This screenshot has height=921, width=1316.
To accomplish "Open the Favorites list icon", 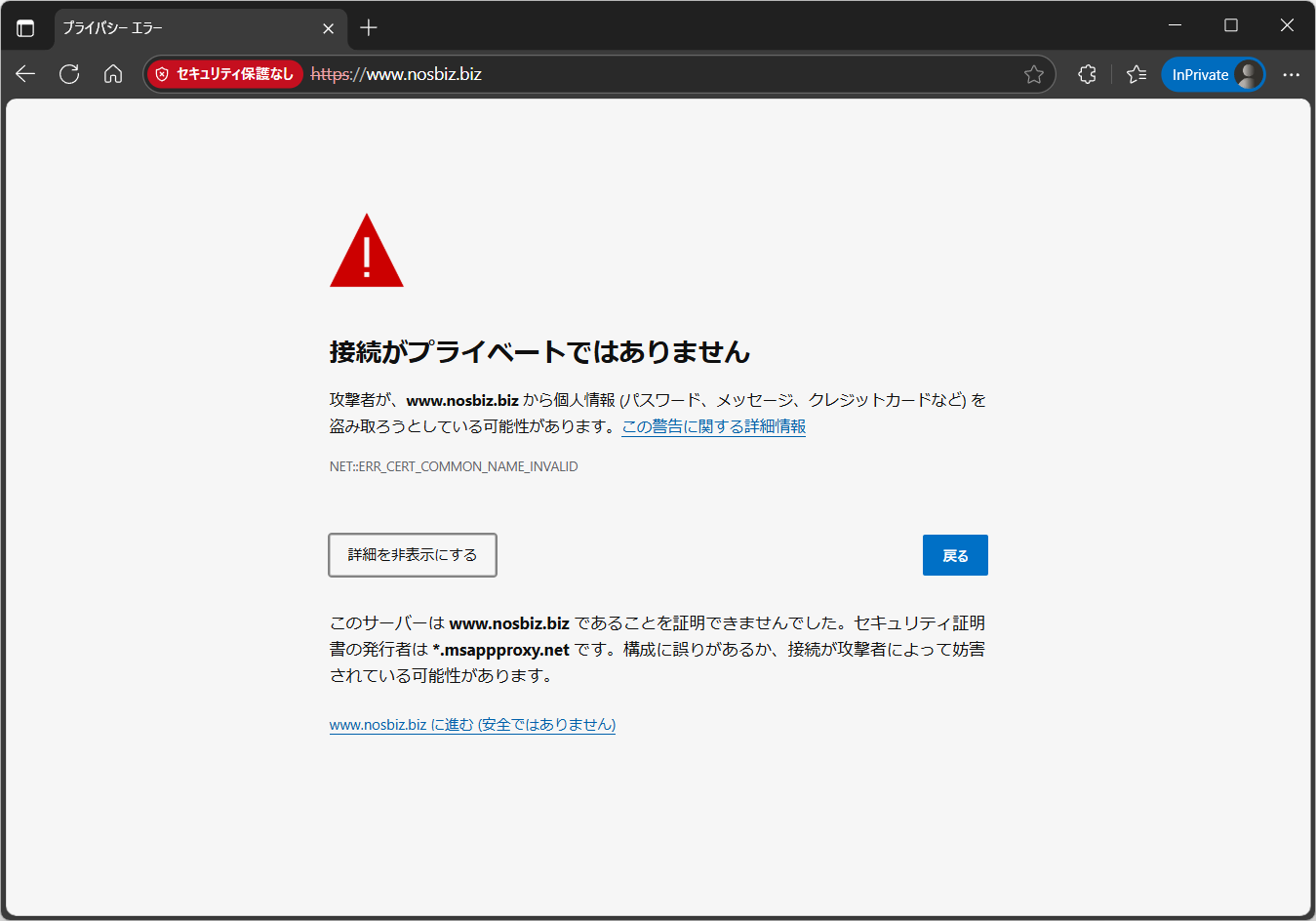I will pyautogui.click(x=1137, y=74).
